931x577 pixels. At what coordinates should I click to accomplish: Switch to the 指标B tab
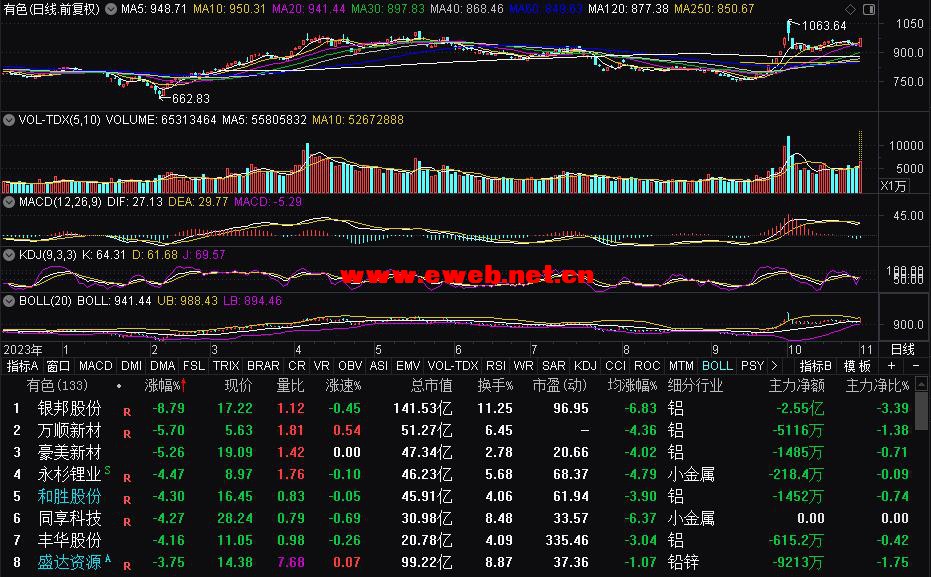click(815, 366)
